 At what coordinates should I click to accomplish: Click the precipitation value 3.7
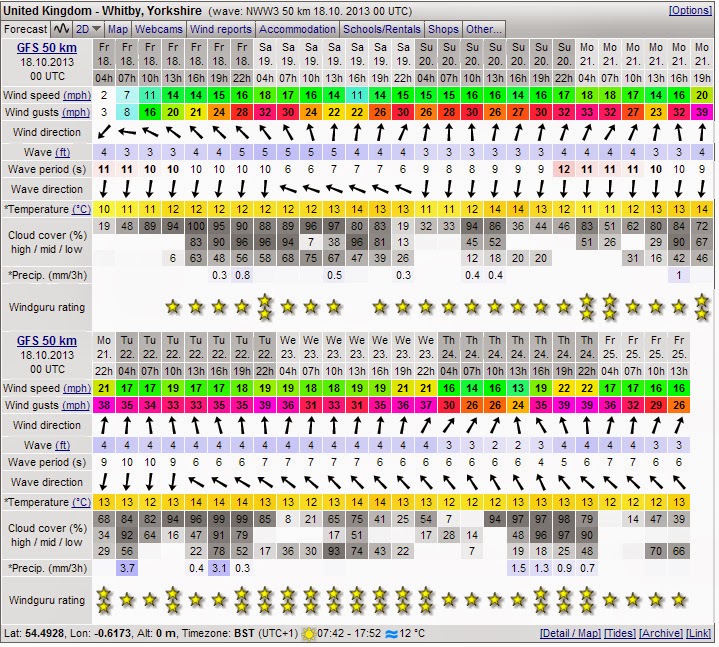(x=127, y=569)
